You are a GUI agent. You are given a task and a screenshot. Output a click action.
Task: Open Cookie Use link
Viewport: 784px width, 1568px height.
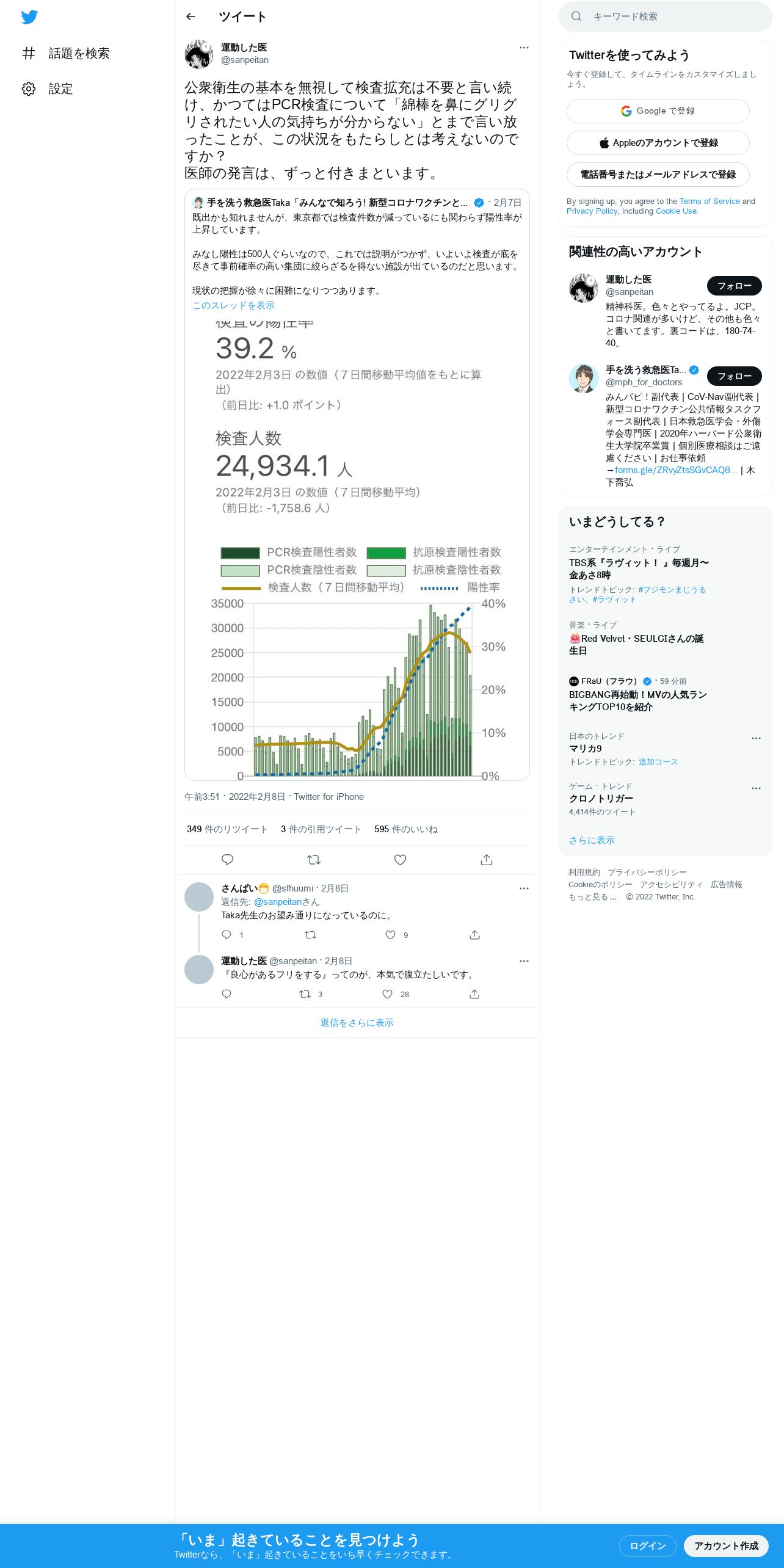coord(676,211)
